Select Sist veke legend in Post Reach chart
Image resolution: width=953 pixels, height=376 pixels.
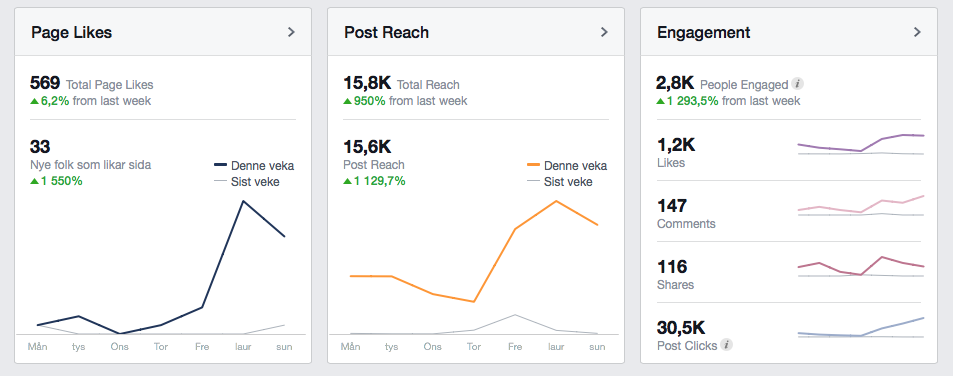[x=559, y=182]
